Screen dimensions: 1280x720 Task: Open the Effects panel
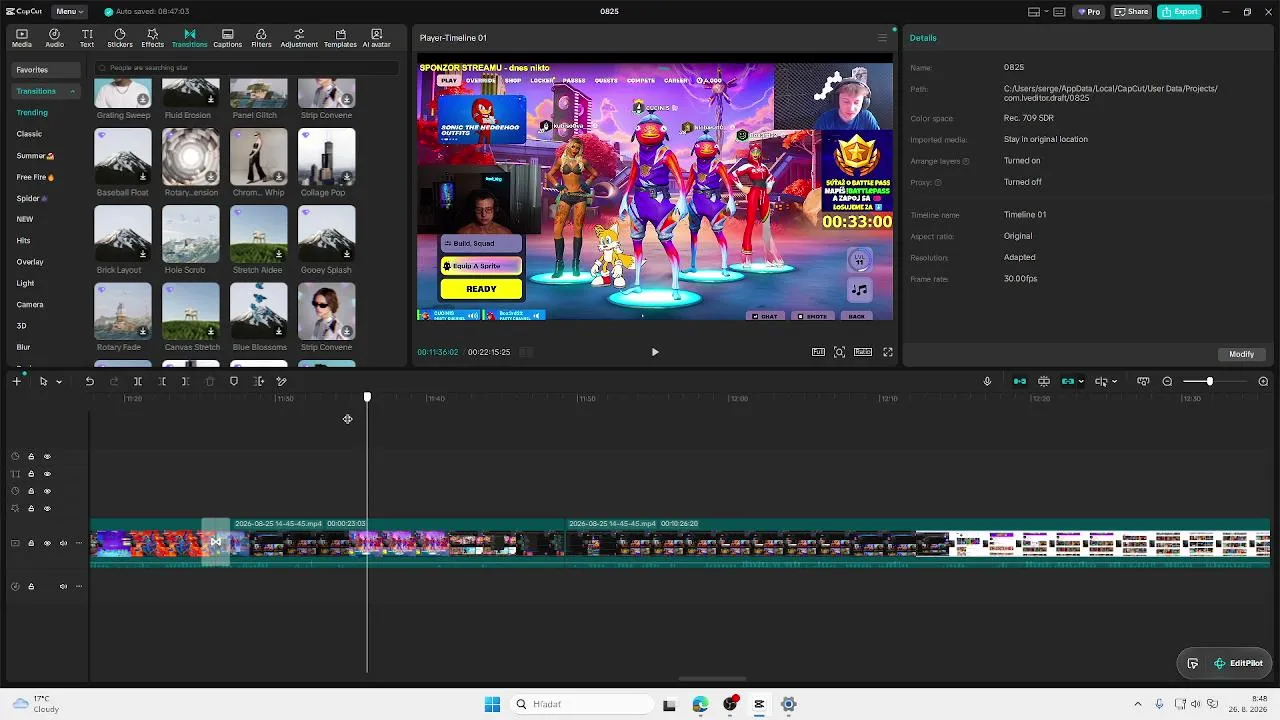[x=152, y=38]
